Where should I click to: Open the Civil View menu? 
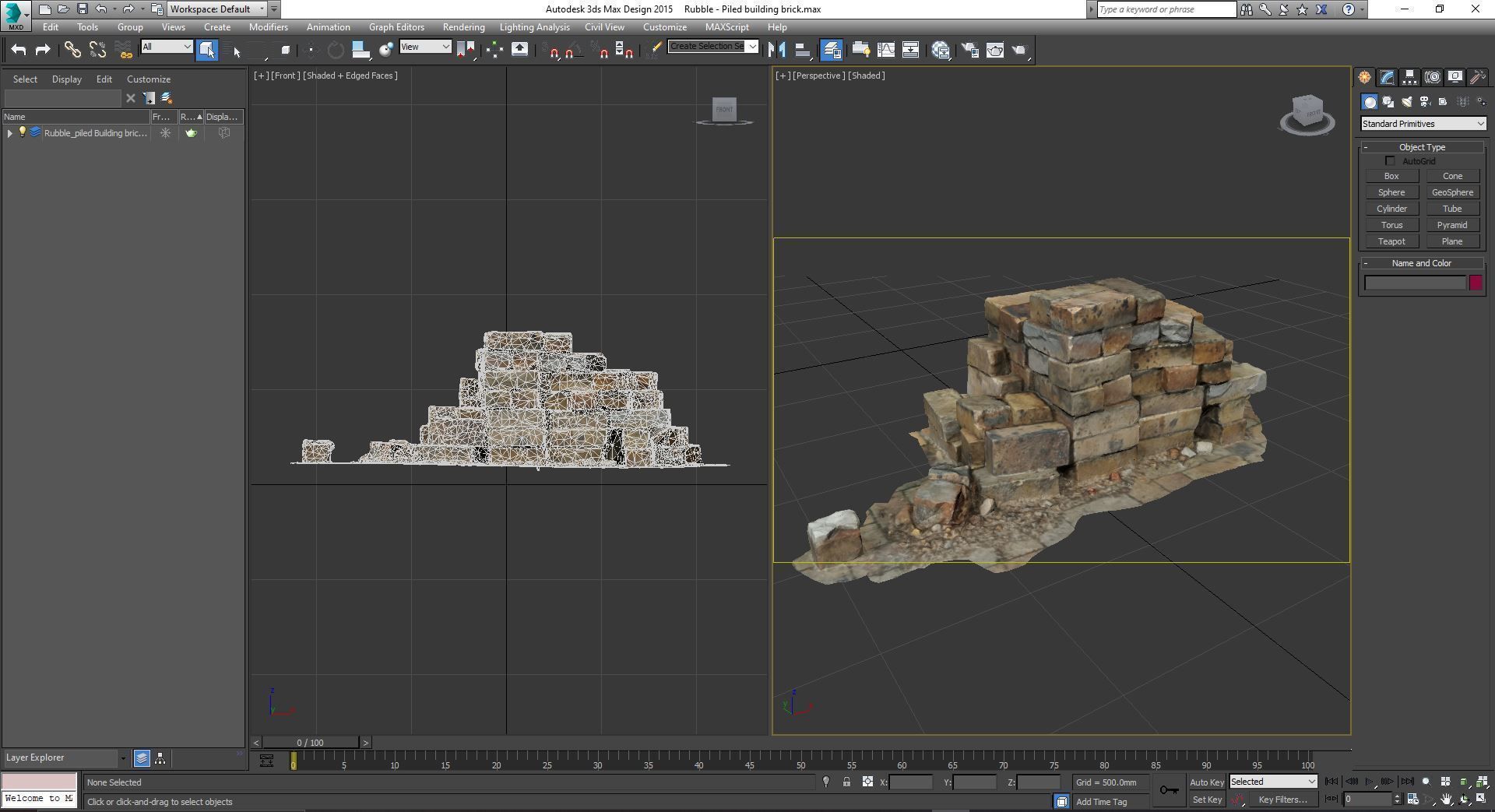point(604,27)
